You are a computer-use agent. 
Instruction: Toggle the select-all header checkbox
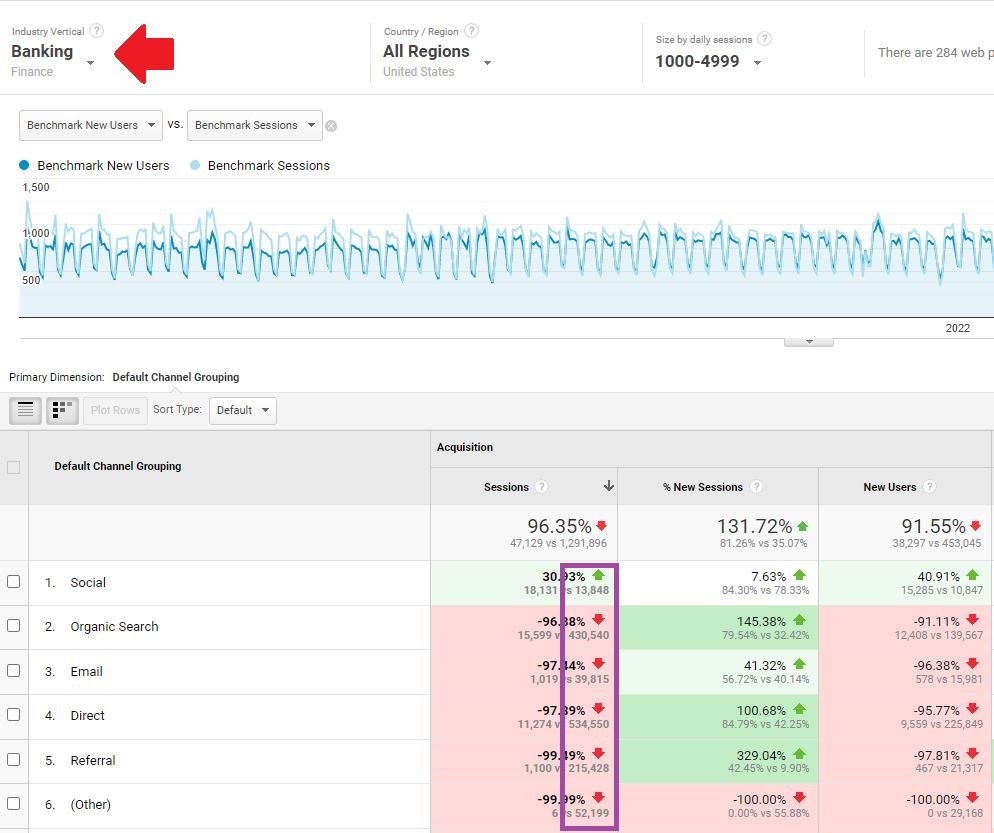coord(13,467)
